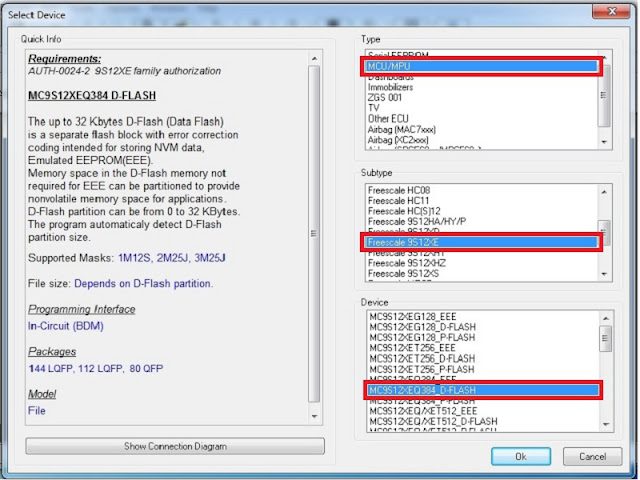Click the Subtype list scroll-up arrow
The width and height of the screenshot is (640, 480).
(x=604, y=191)
